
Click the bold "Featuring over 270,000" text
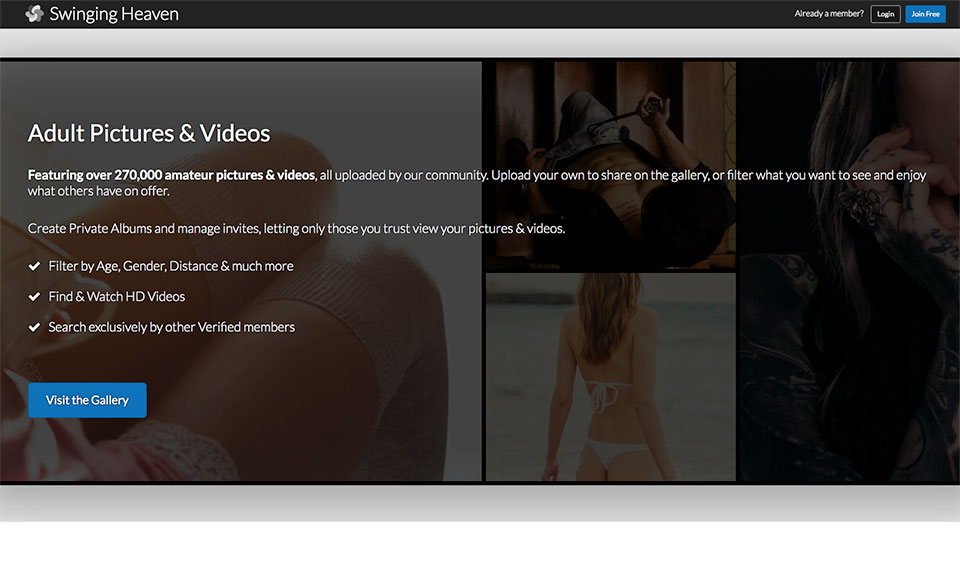pyautogui.click(x=171, y=175)
